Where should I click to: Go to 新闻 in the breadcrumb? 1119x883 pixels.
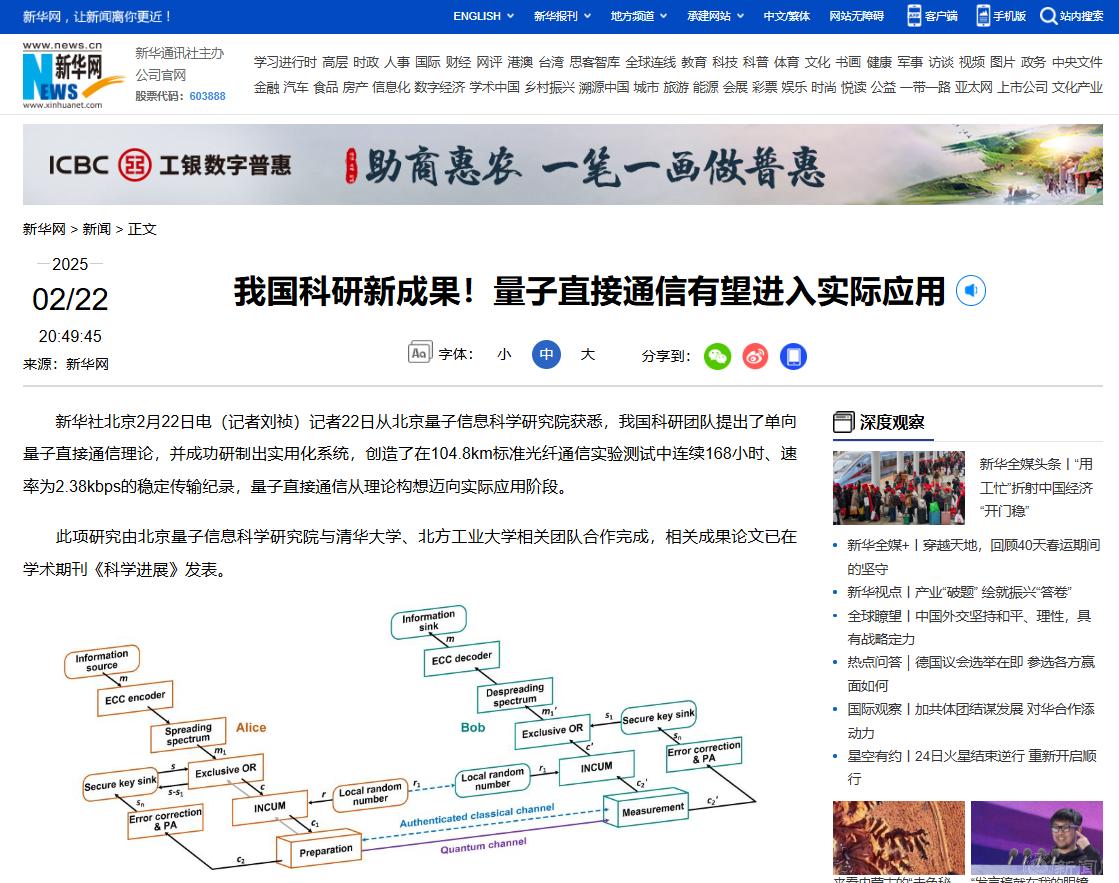click(x=97, y=229)
